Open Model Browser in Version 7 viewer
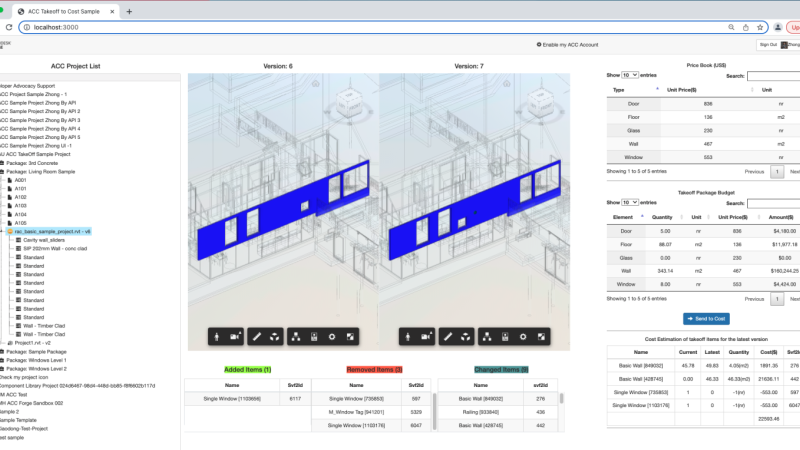Screen dimensions: 800x450 click(487, 337)
